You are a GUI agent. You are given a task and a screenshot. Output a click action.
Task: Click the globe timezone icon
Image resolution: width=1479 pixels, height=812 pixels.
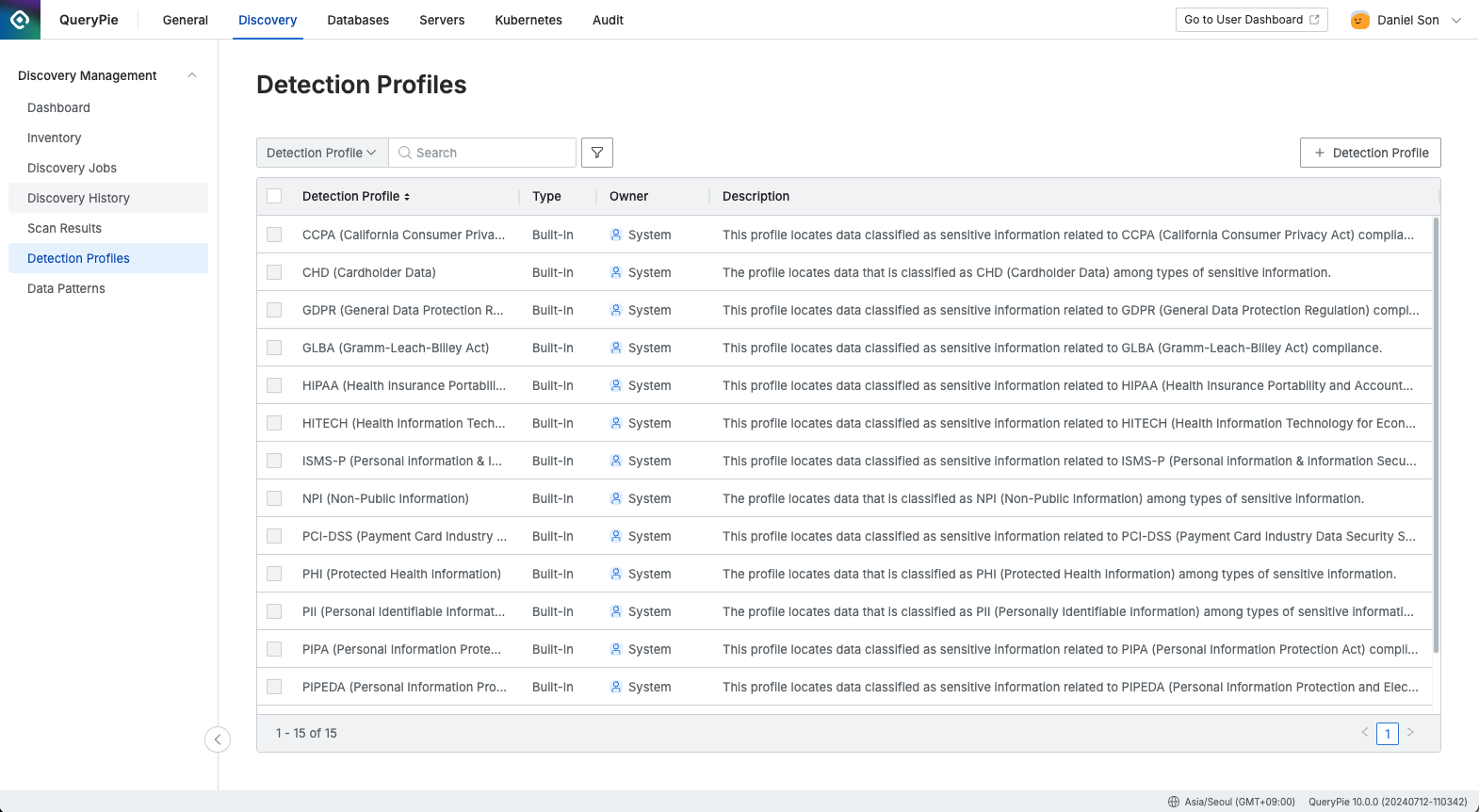pyautogui.click(x=1174, y=802)
